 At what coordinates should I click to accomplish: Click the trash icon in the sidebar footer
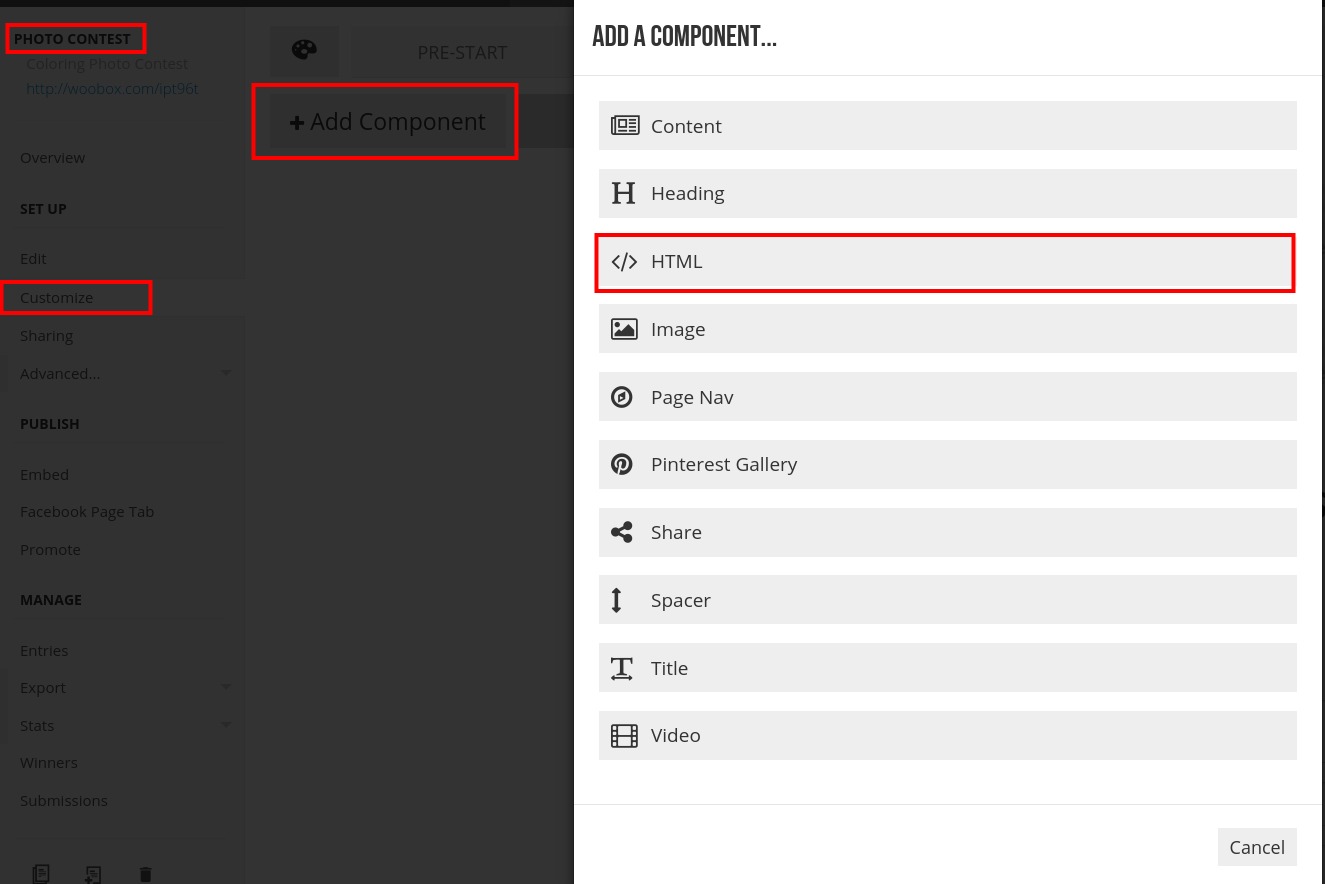145,875
